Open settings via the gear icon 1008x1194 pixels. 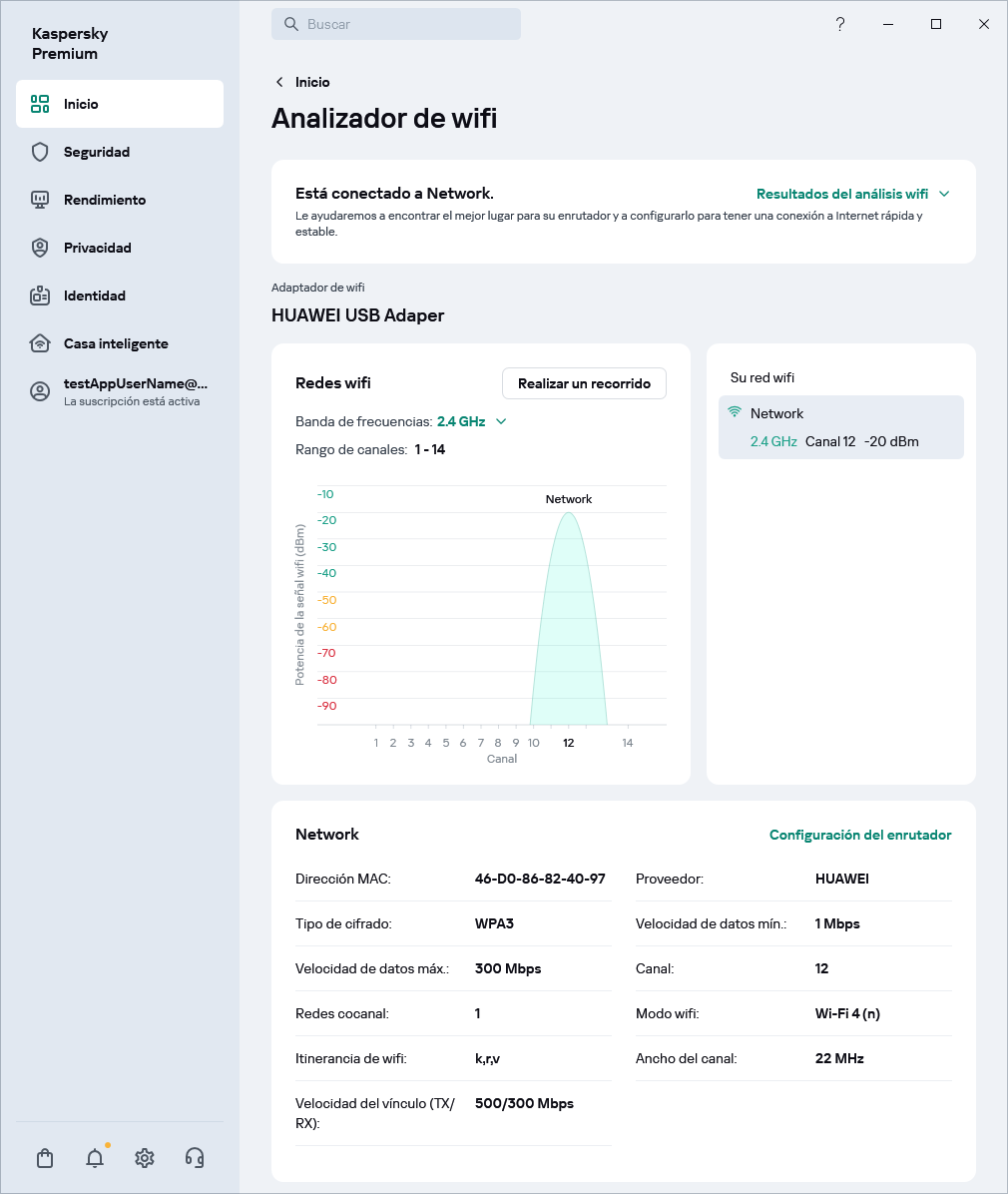pyautogui.click(x=145, y=1158)
